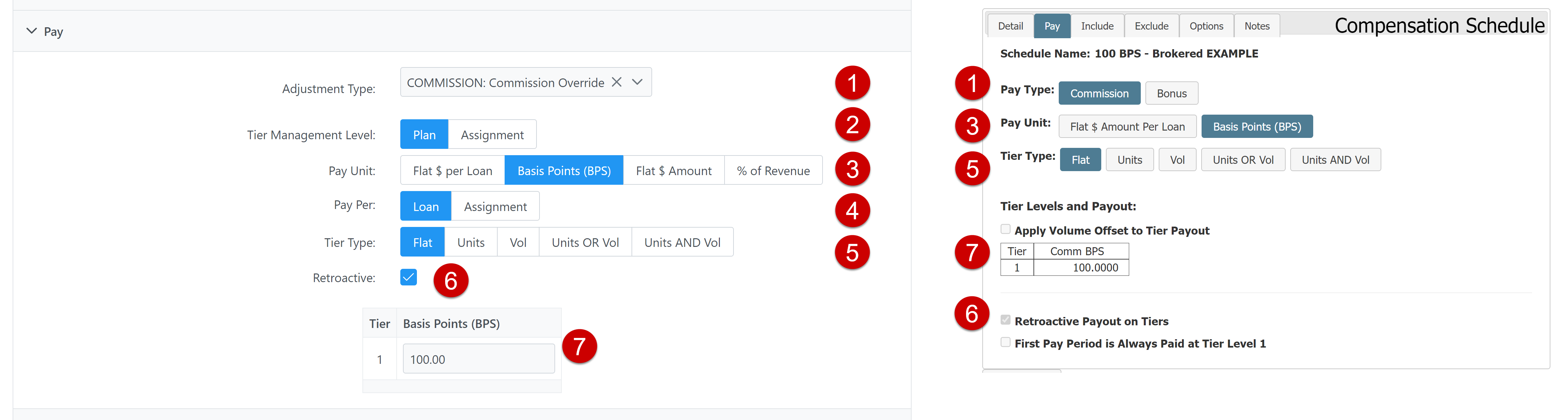
Task: Switch to the Include tab
Action: coord(1097,26)
